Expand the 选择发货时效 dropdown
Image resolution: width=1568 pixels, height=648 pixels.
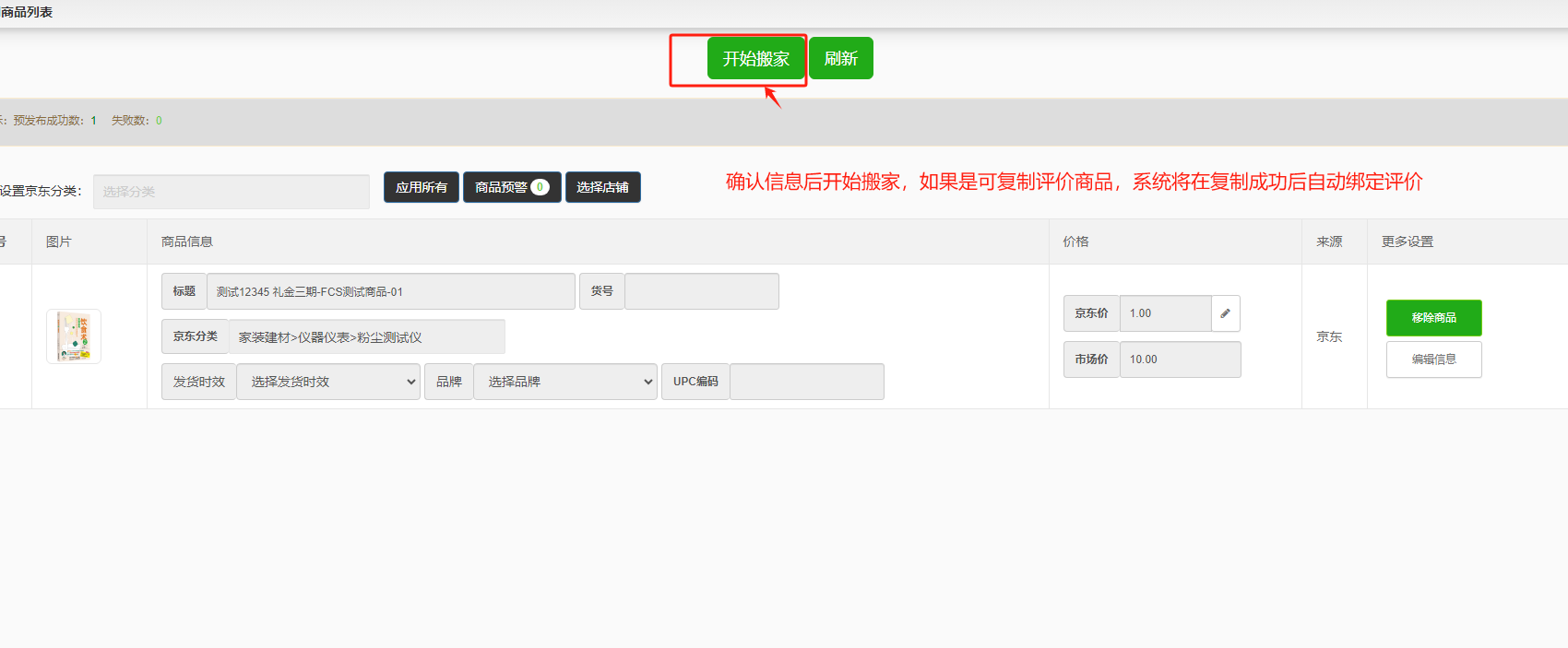328,382
